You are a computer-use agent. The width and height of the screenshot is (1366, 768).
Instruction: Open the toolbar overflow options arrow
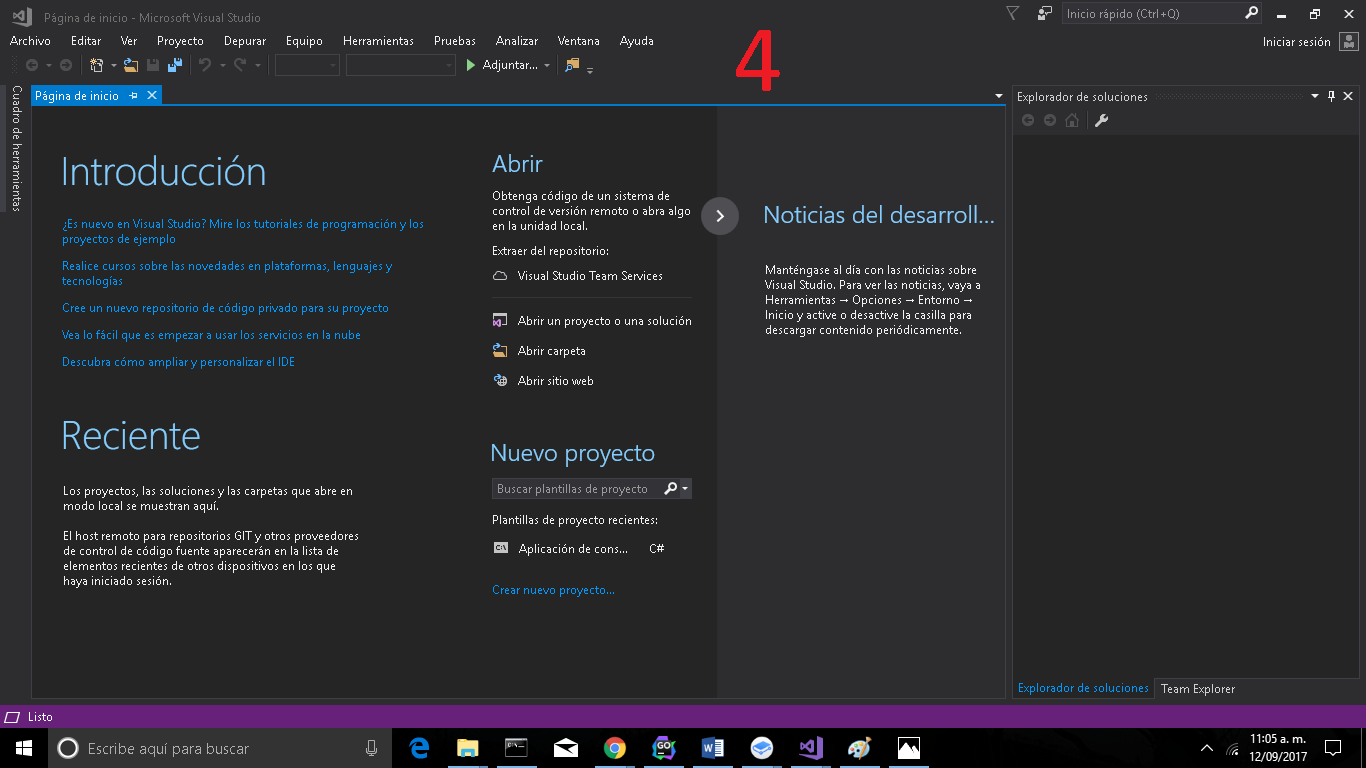pos(590,70)
